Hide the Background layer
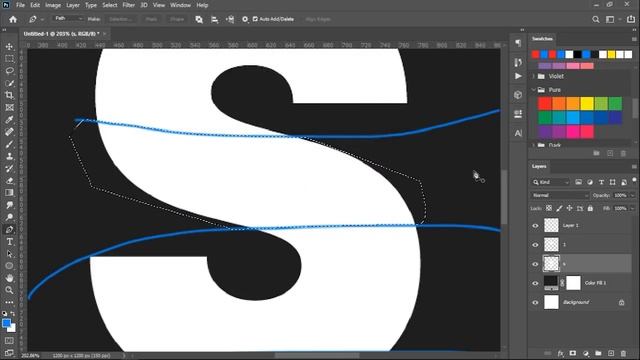 [536, 302]
